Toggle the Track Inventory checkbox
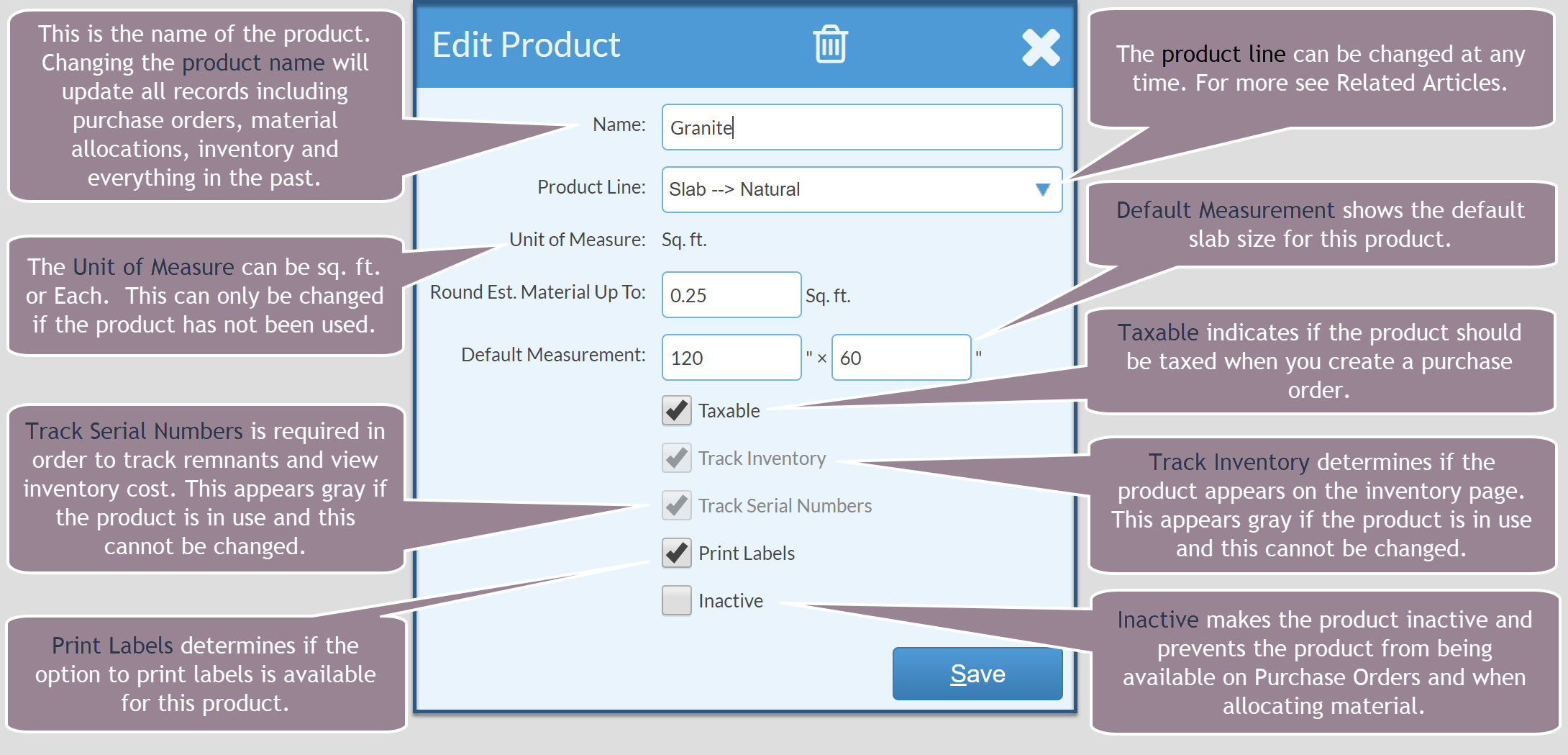 [675, 458]
